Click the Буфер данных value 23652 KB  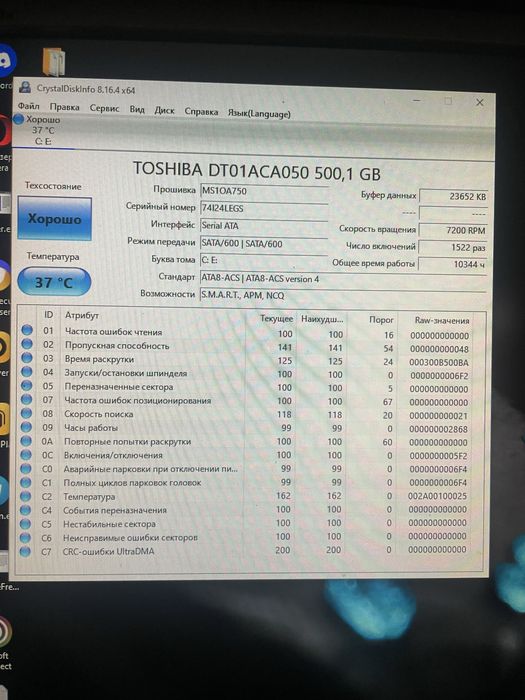[453, 196]
